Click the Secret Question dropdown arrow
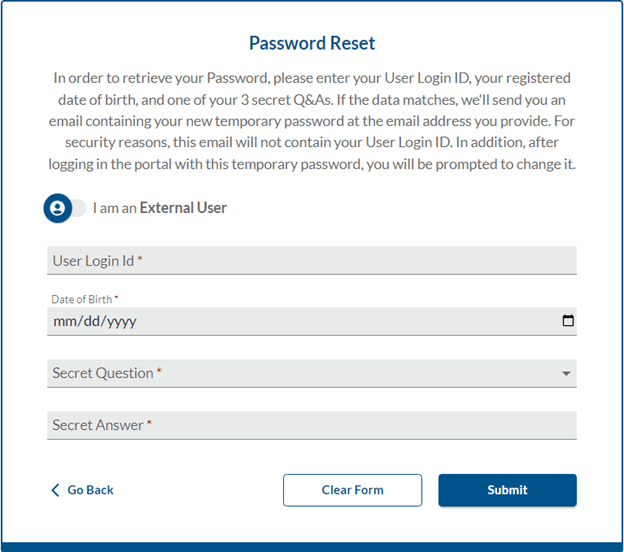This screenshot has height=552, width=624. [x=566, y=373]
